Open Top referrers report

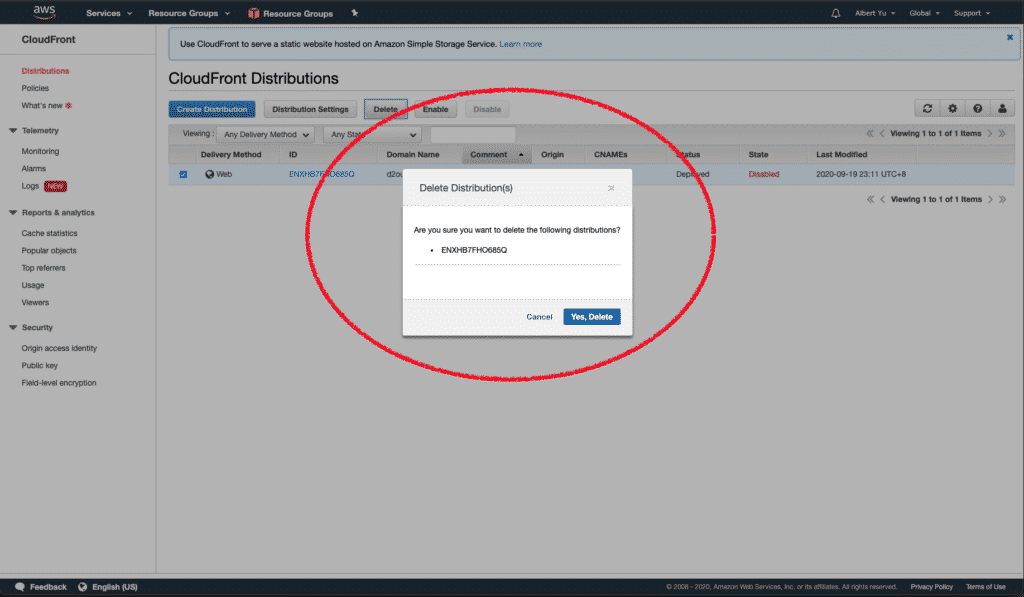click(44, 268)
